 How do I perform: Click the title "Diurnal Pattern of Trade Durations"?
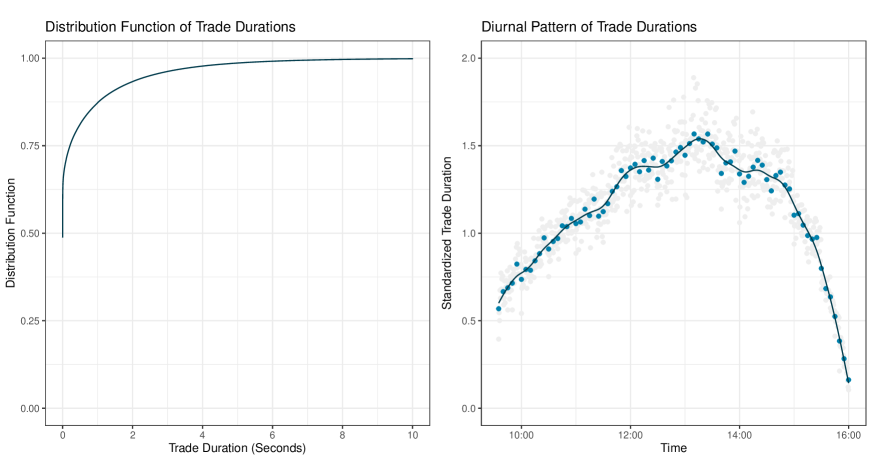click(x=589, y=27)
